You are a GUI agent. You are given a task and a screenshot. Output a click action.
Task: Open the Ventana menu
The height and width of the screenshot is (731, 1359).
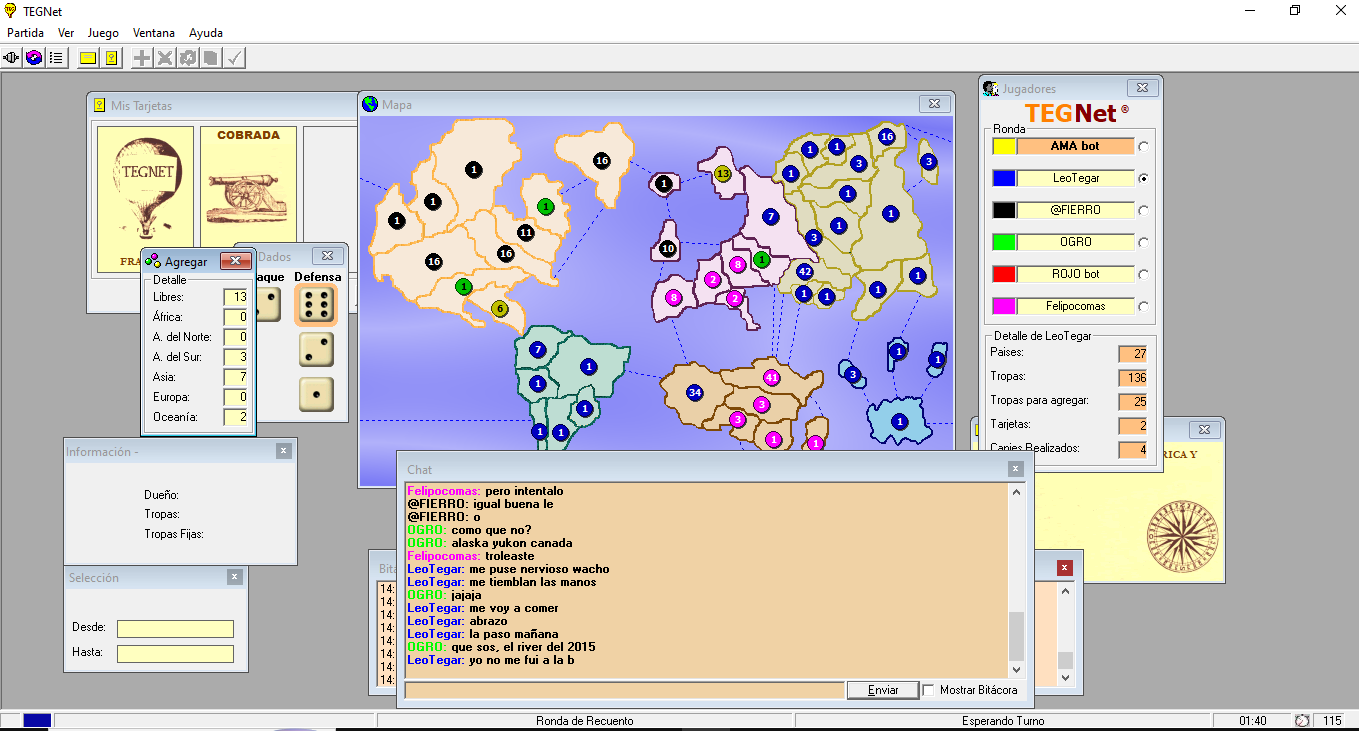click(154, 33)
